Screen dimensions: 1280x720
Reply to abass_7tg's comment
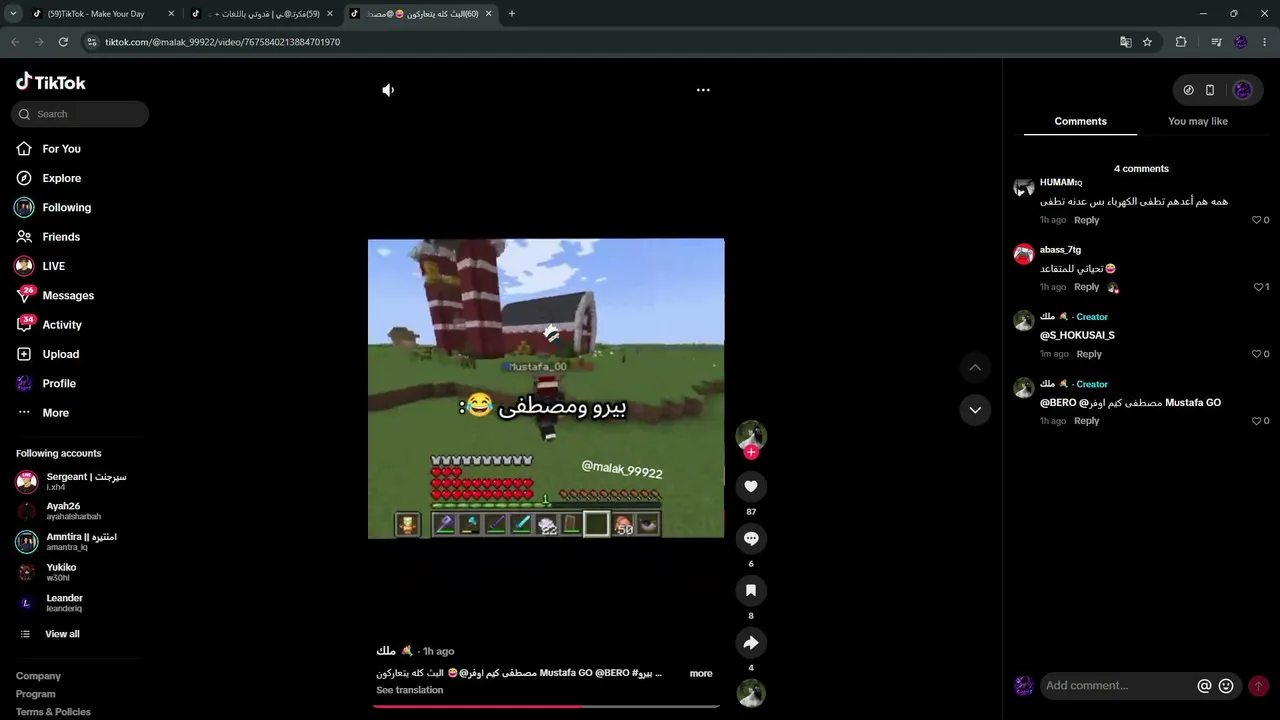pos(1086,287)
